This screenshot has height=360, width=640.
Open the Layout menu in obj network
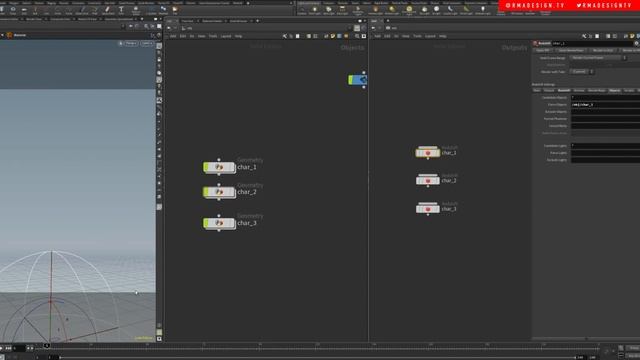pyautogui.click(x=226, y=36)
